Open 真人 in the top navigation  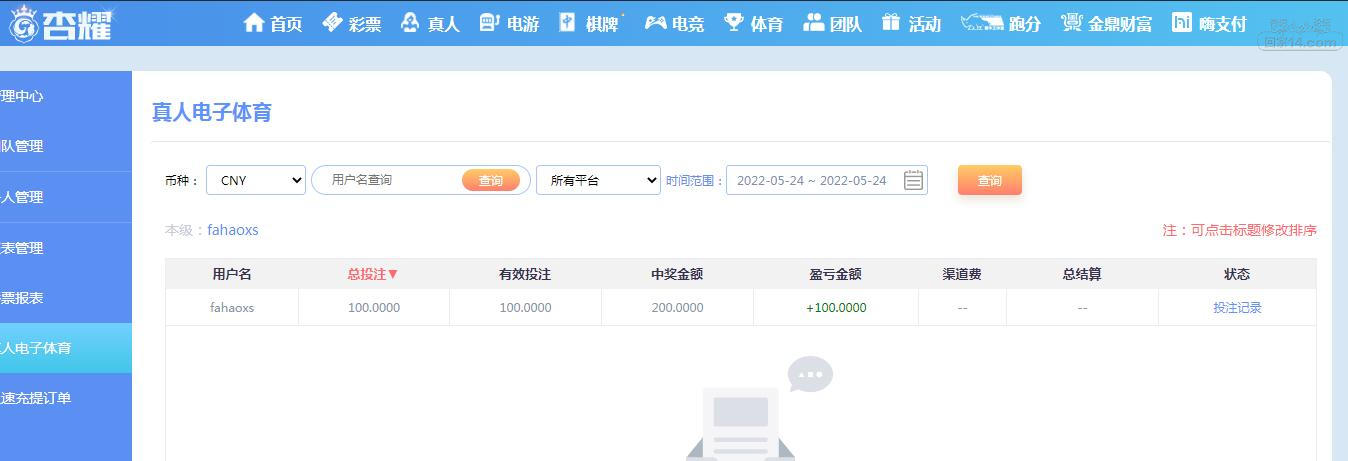point(443,24)
